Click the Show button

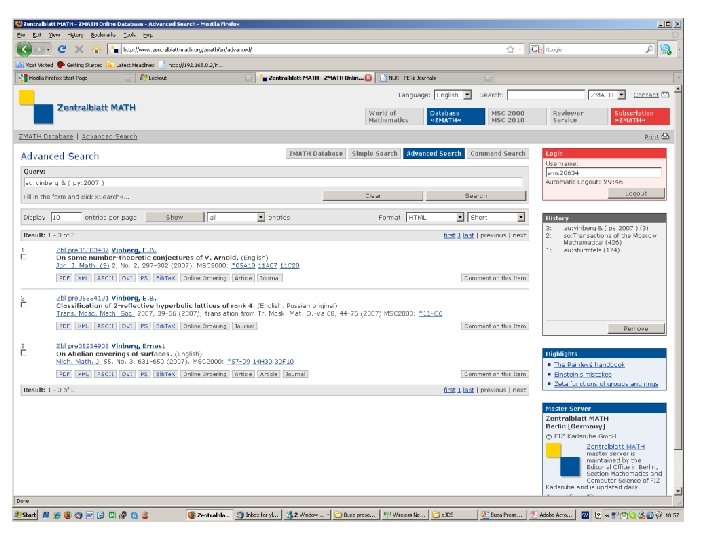pos(174,217)
